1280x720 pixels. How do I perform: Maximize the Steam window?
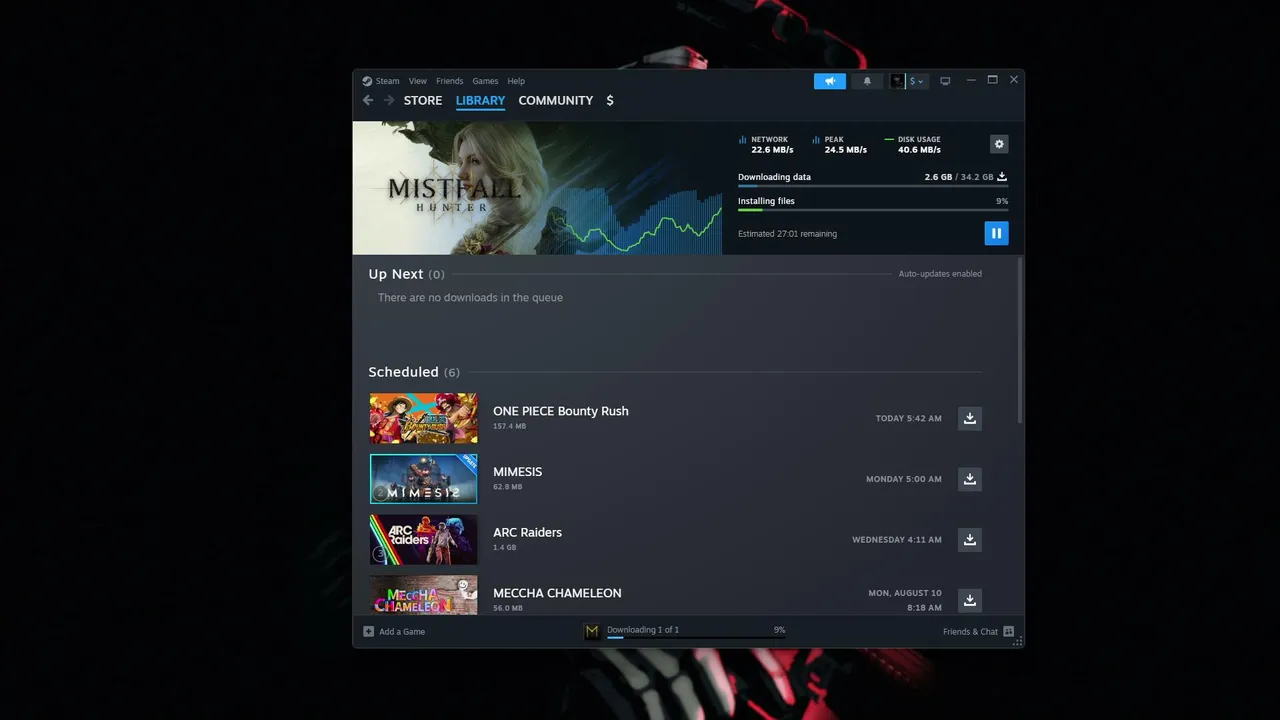pyautogui.click(x=992, y=80)
